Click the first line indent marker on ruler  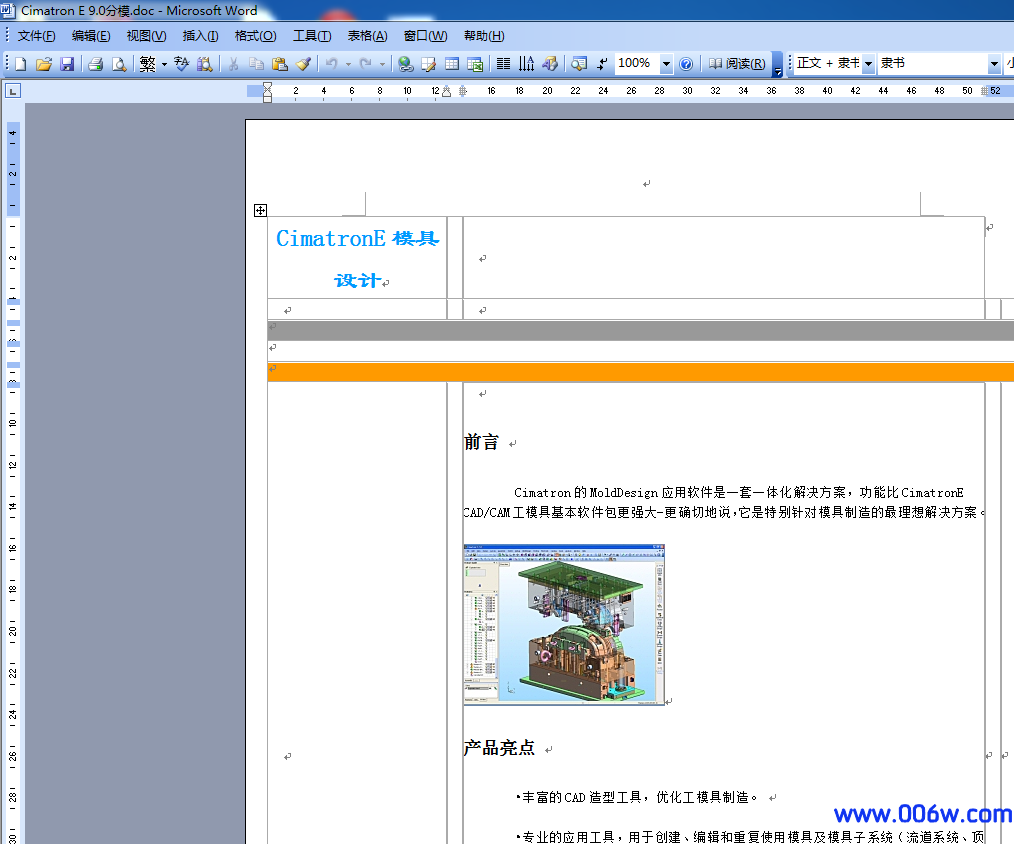(x=267, y=87)
